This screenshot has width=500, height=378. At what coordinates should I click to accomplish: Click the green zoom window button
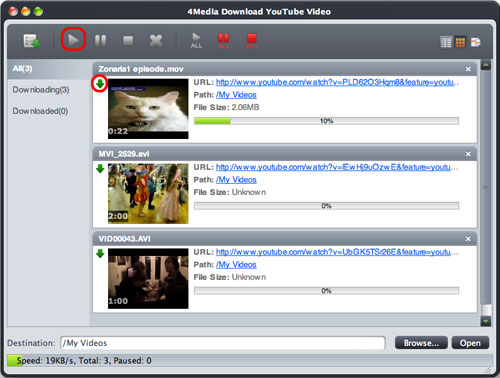(x=38, y=11)
